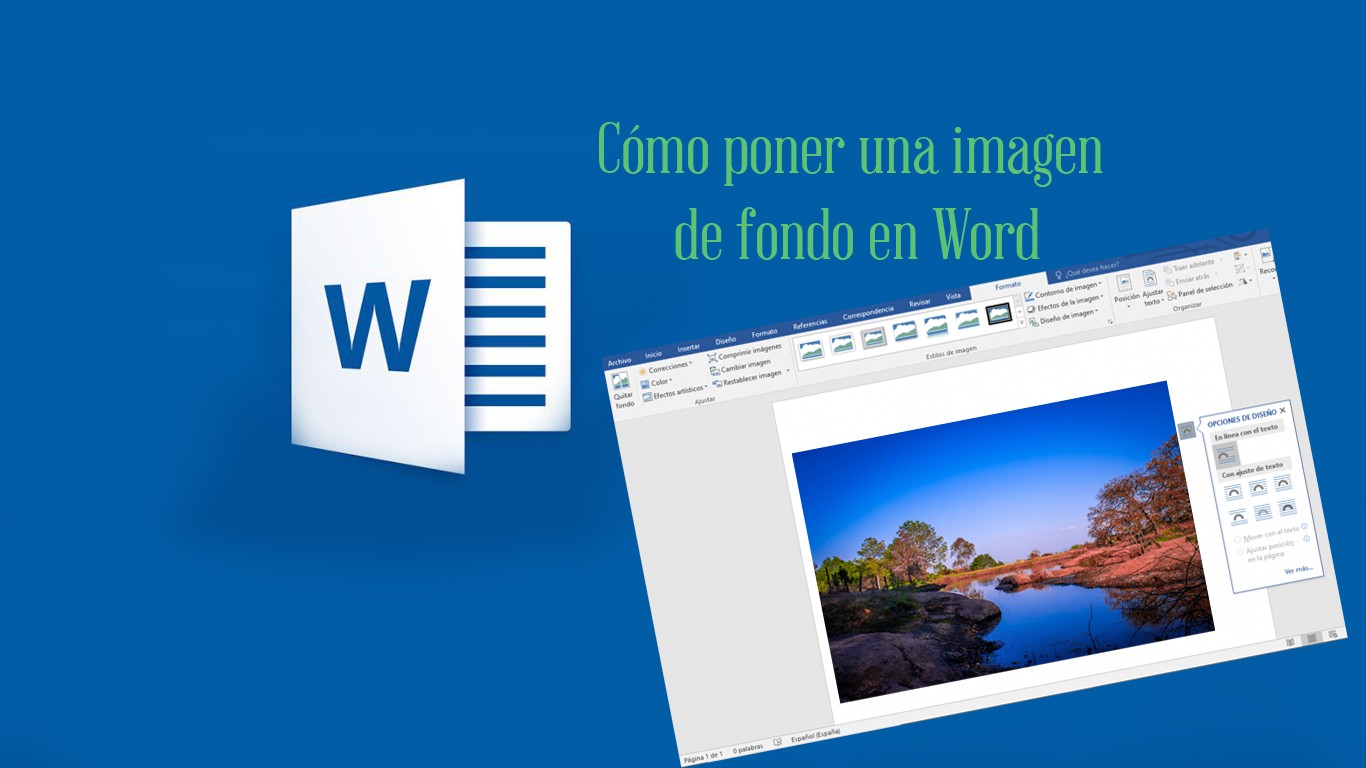1366x768 pixels.
Task: Click Cambiar imagen
Action: pyautogui.click(x=740, y=367)
